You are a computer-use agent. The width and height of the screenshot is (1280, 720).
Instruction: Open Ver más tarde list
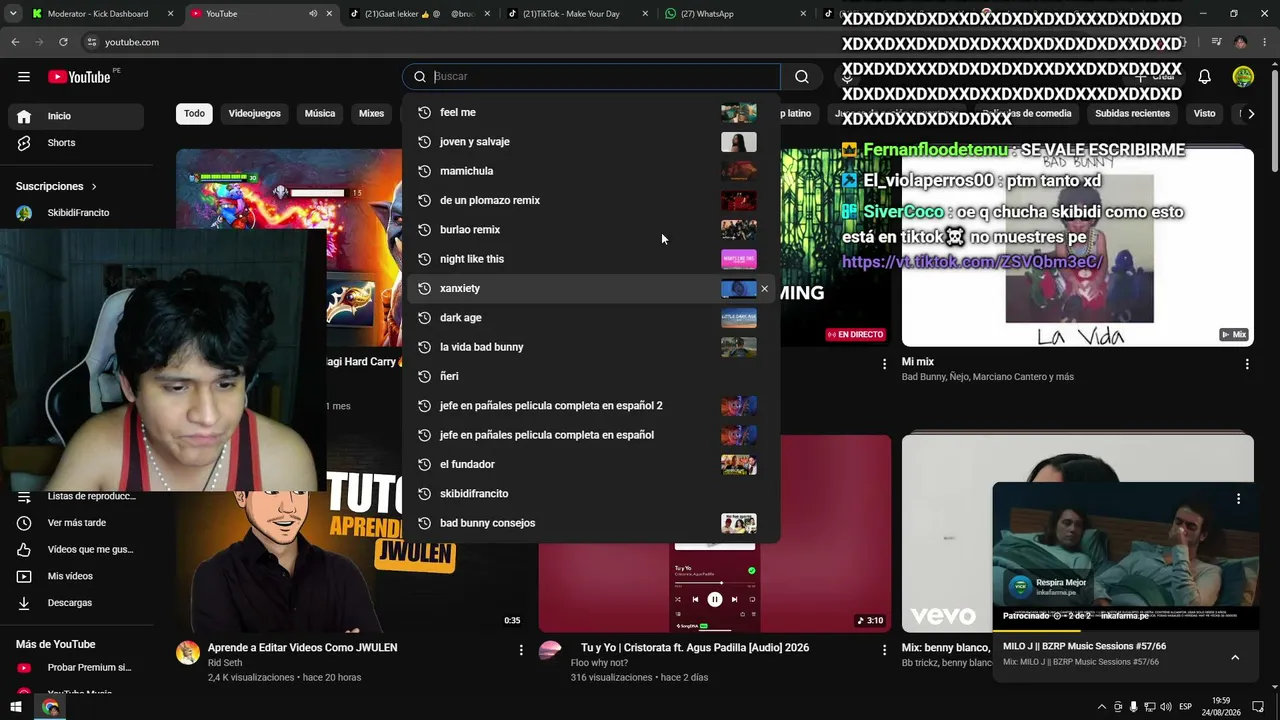(x=76, y=523)
